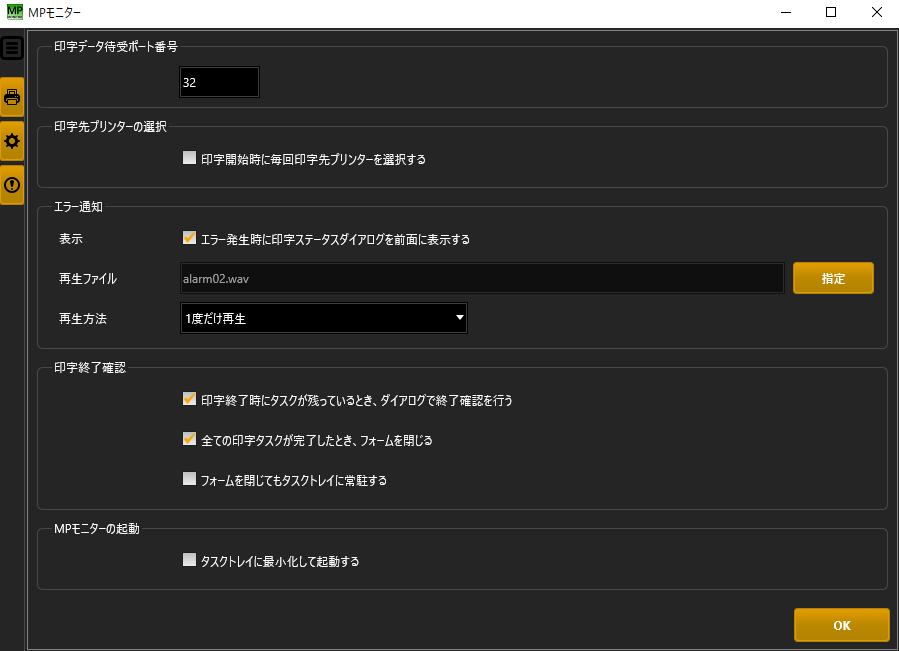Screen dimensions: 899x651
Task: Click the エラー通知 group title
Action: [78, 206]
